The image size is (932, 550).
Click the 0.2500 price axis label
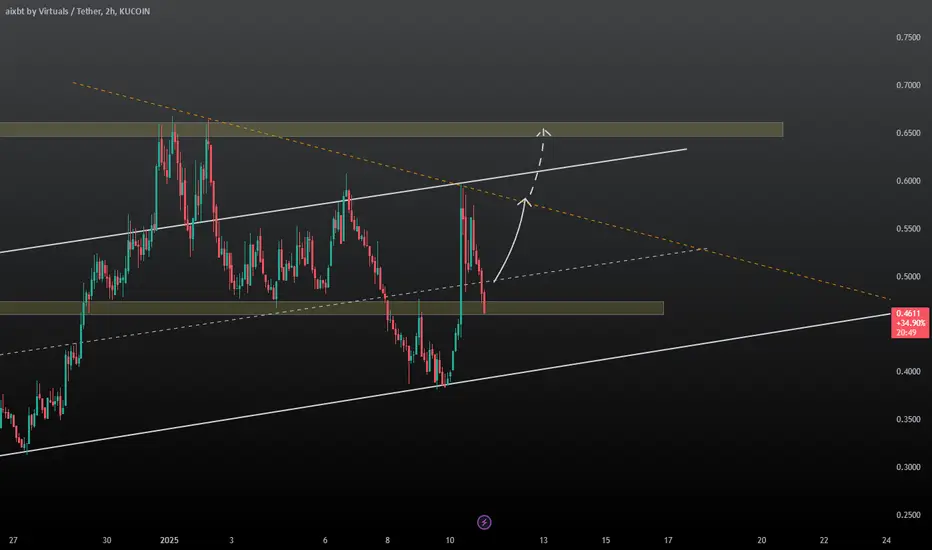tap(908, 515)
